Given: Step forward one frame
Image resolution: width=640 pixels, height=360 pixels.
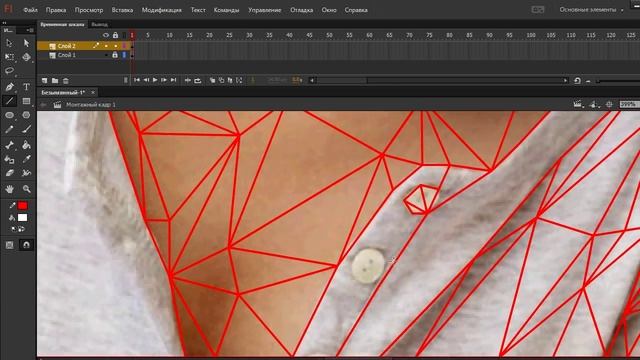Looking at the screenshot, I should [x=164, y=80].
